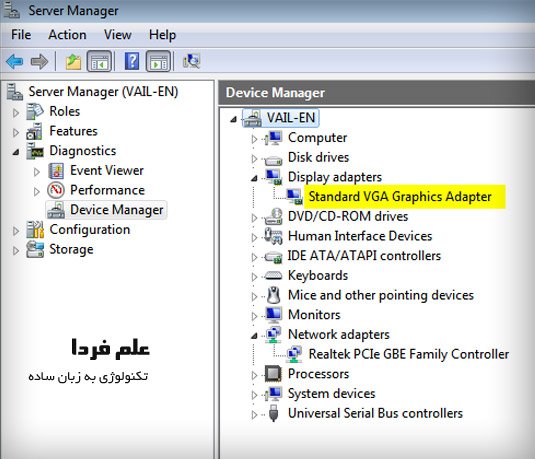Toggle the Show/Hide Console Tree button

coord(99,61)
